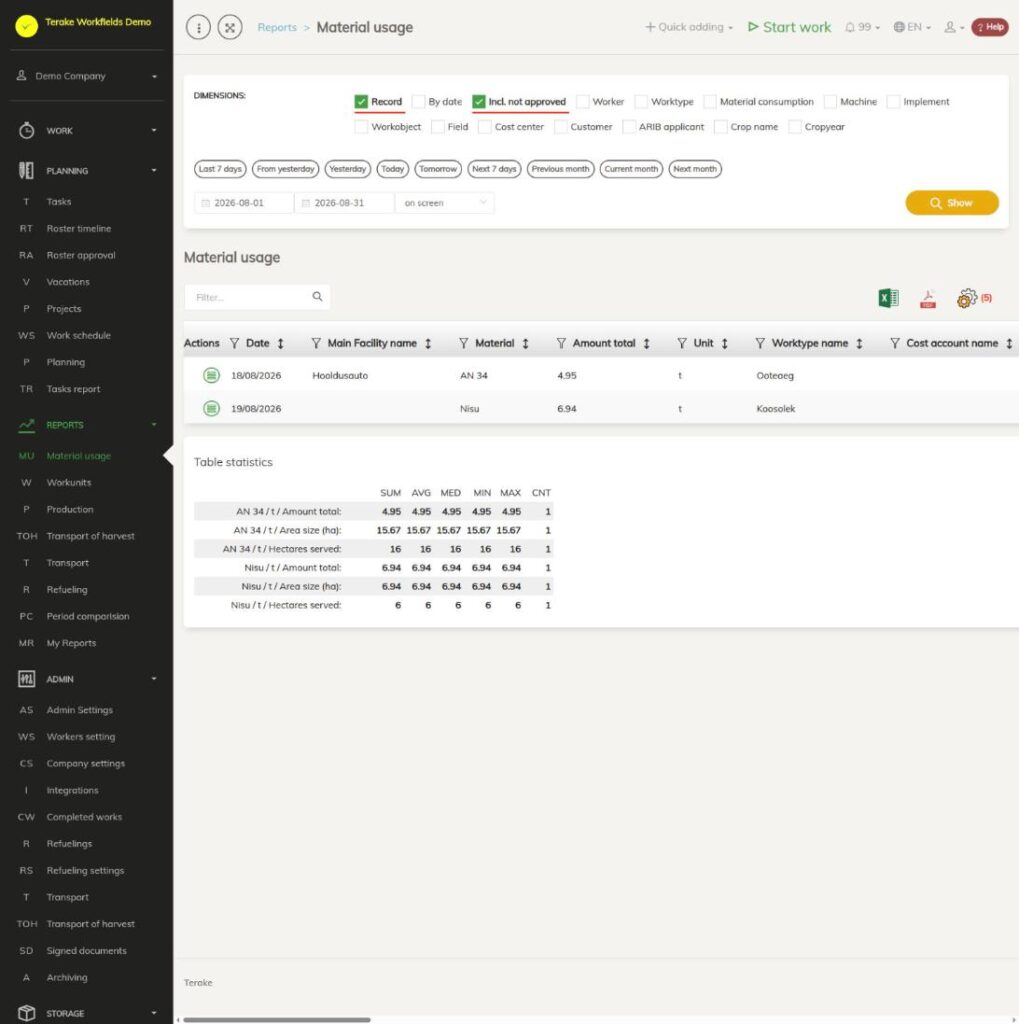Click the Show button
1019x1024 pixels.
point(952,203)
